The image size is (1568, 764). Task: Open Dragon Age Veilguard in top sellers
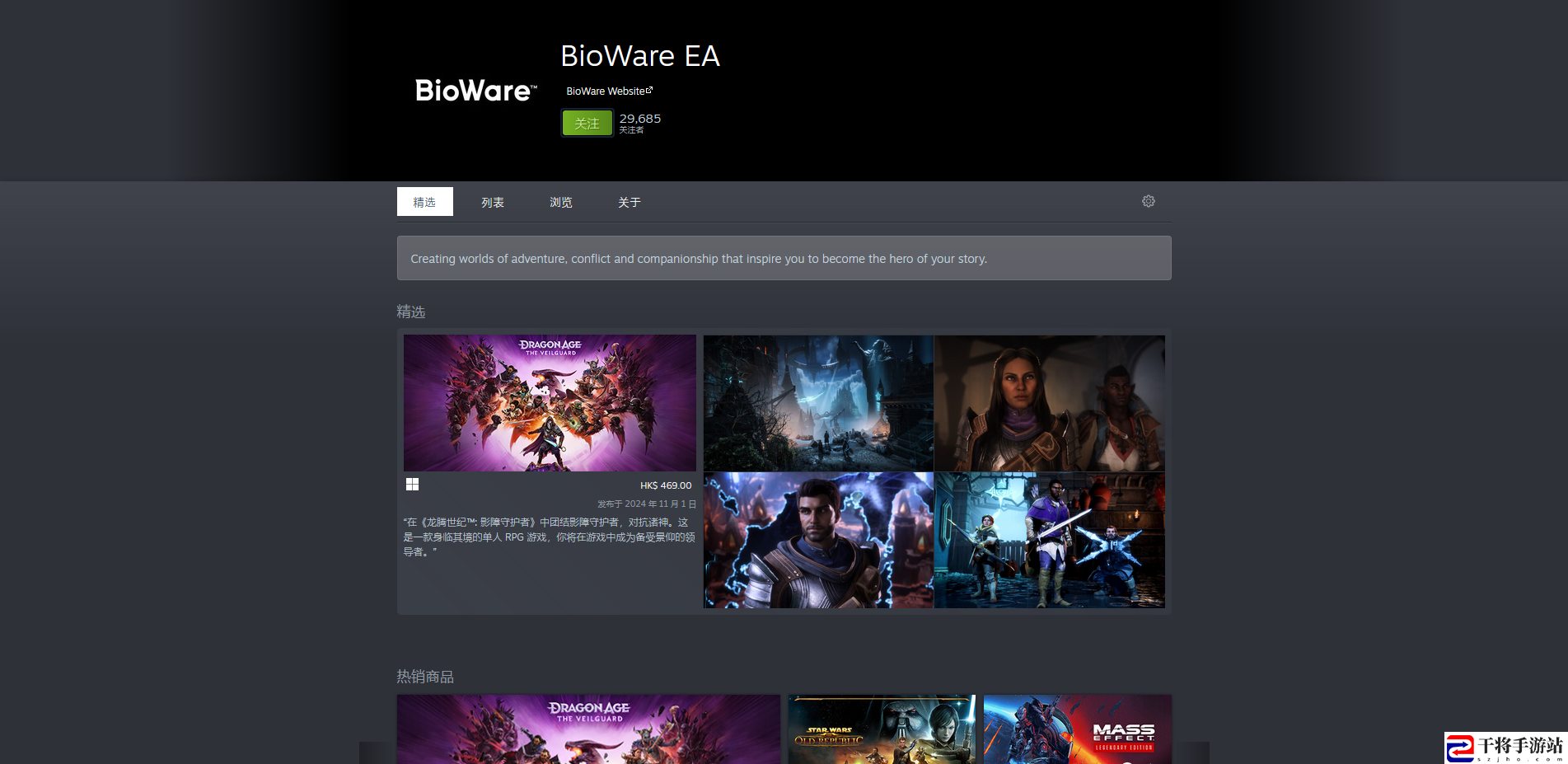[x=588, y=729]
